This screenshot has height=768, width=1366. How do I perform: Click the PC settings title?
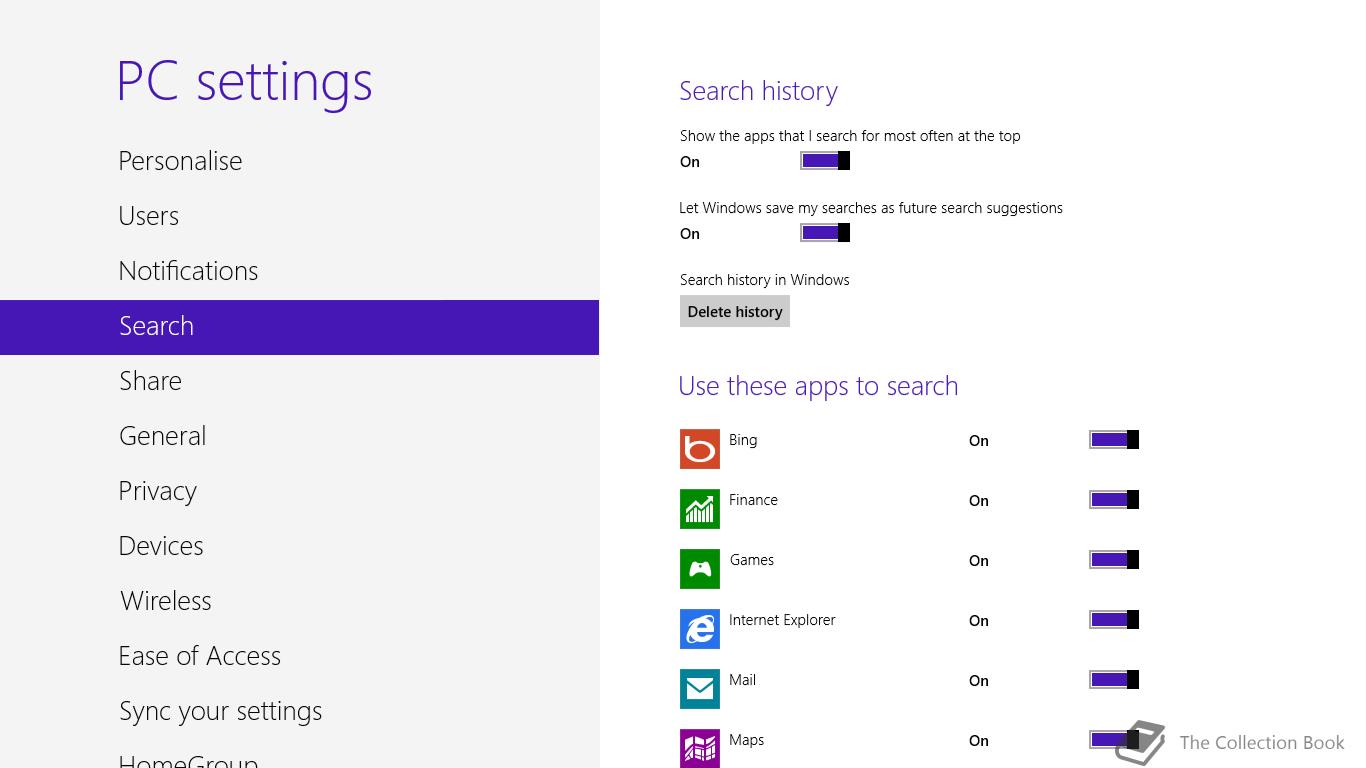coord(244,82)
